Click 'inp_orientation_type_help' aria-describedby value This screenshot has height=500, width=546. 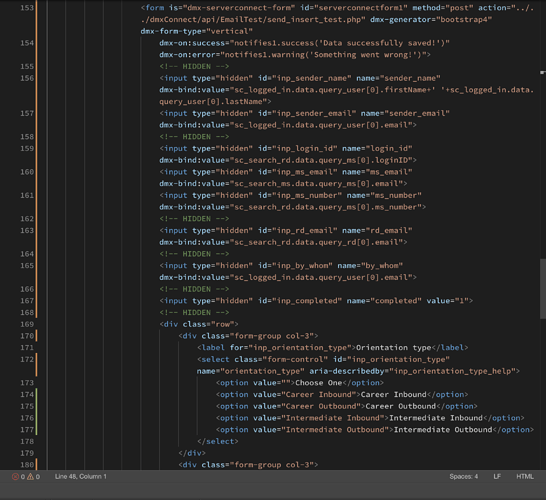452,372
